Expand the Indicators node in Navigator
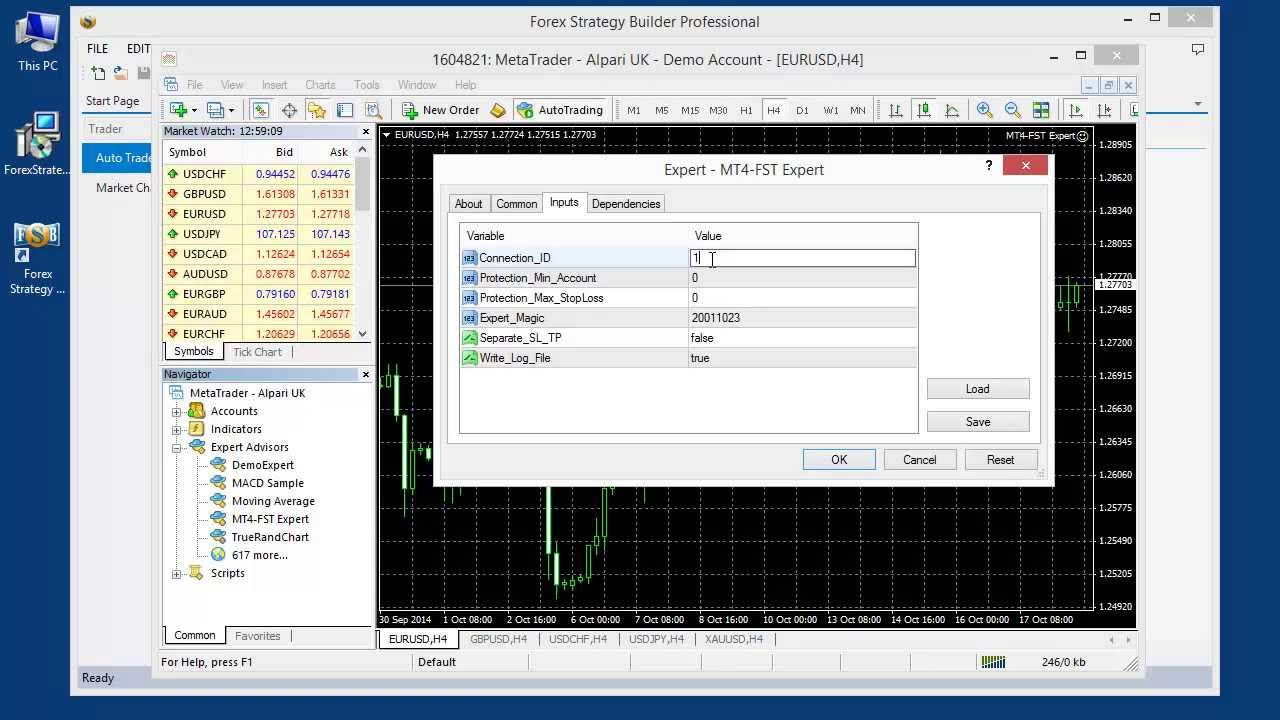The image size is (1280, 720). 177,430
